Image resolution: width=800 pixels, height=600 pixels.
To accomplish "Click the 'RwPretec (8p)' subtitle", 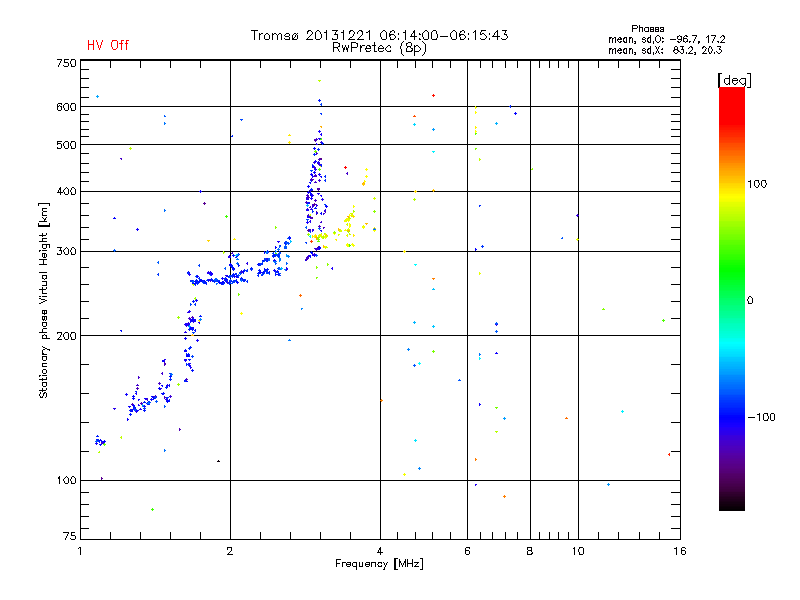I will point(379,48).
